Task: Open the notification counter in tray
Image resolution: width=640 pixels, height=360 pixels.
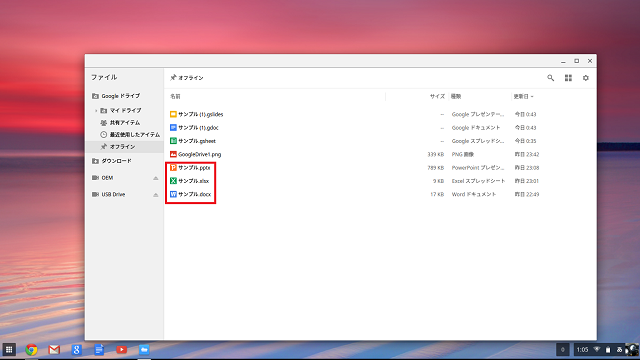Action: point(562,350)
